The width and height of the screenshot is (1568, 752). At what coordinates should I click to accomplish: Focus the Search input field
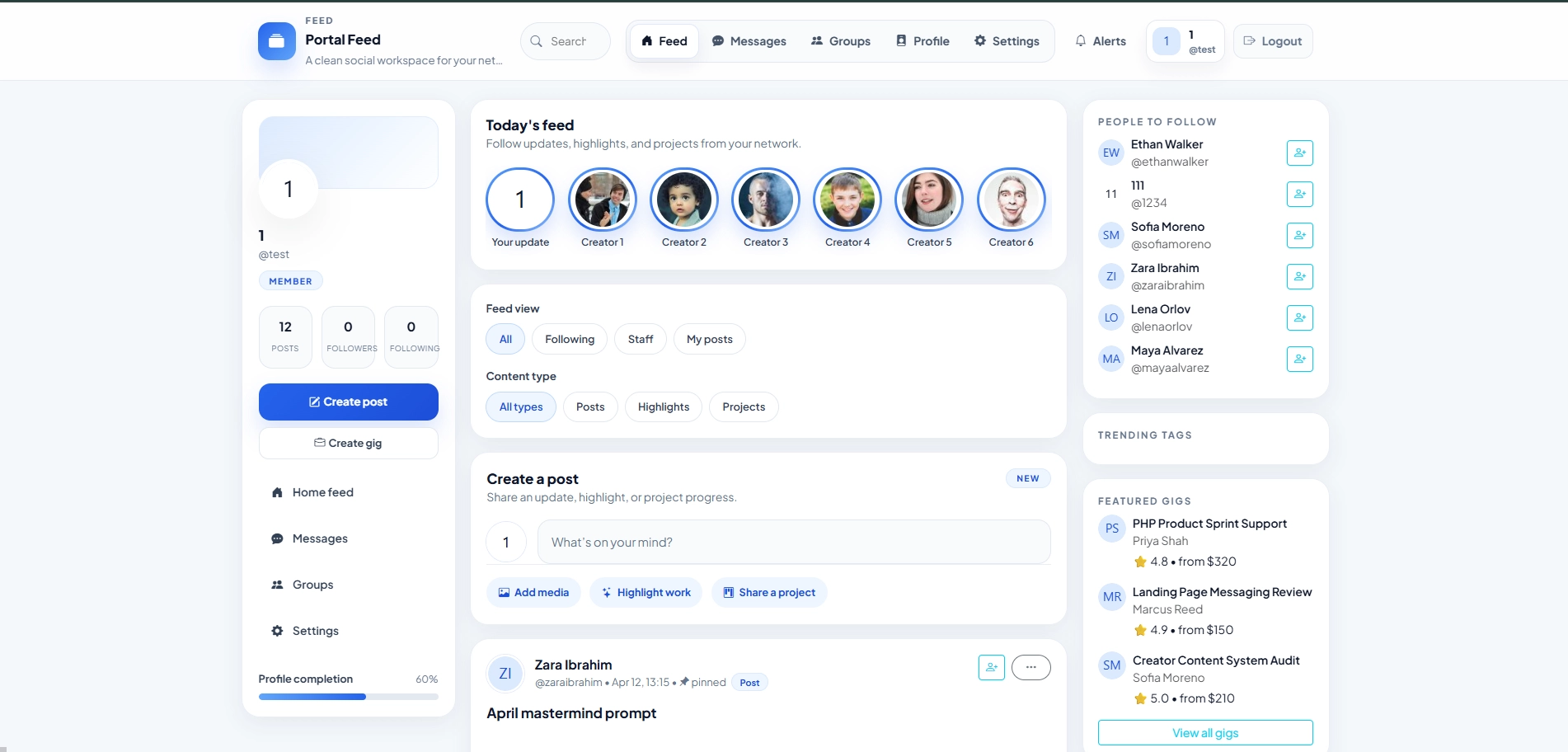pos(566,41)
